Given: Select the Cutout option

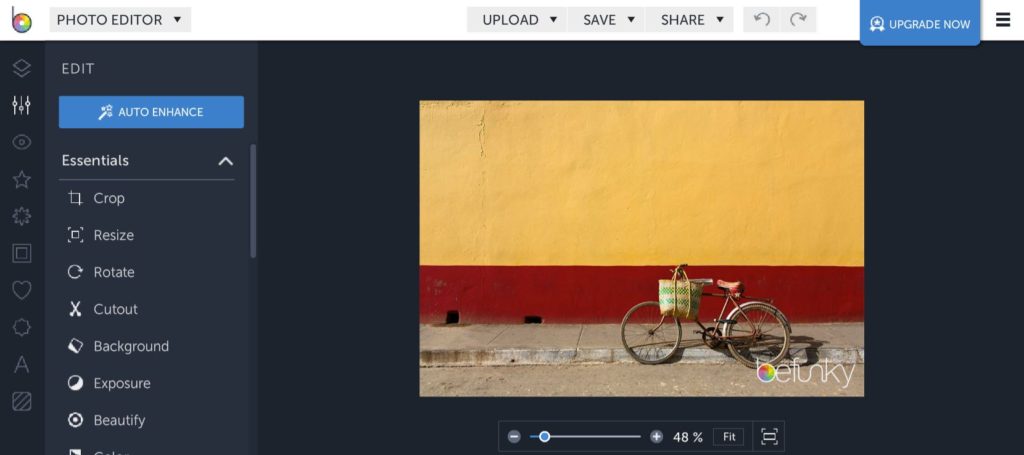Looking at the screenshot, I should click(x=116, y=309).
